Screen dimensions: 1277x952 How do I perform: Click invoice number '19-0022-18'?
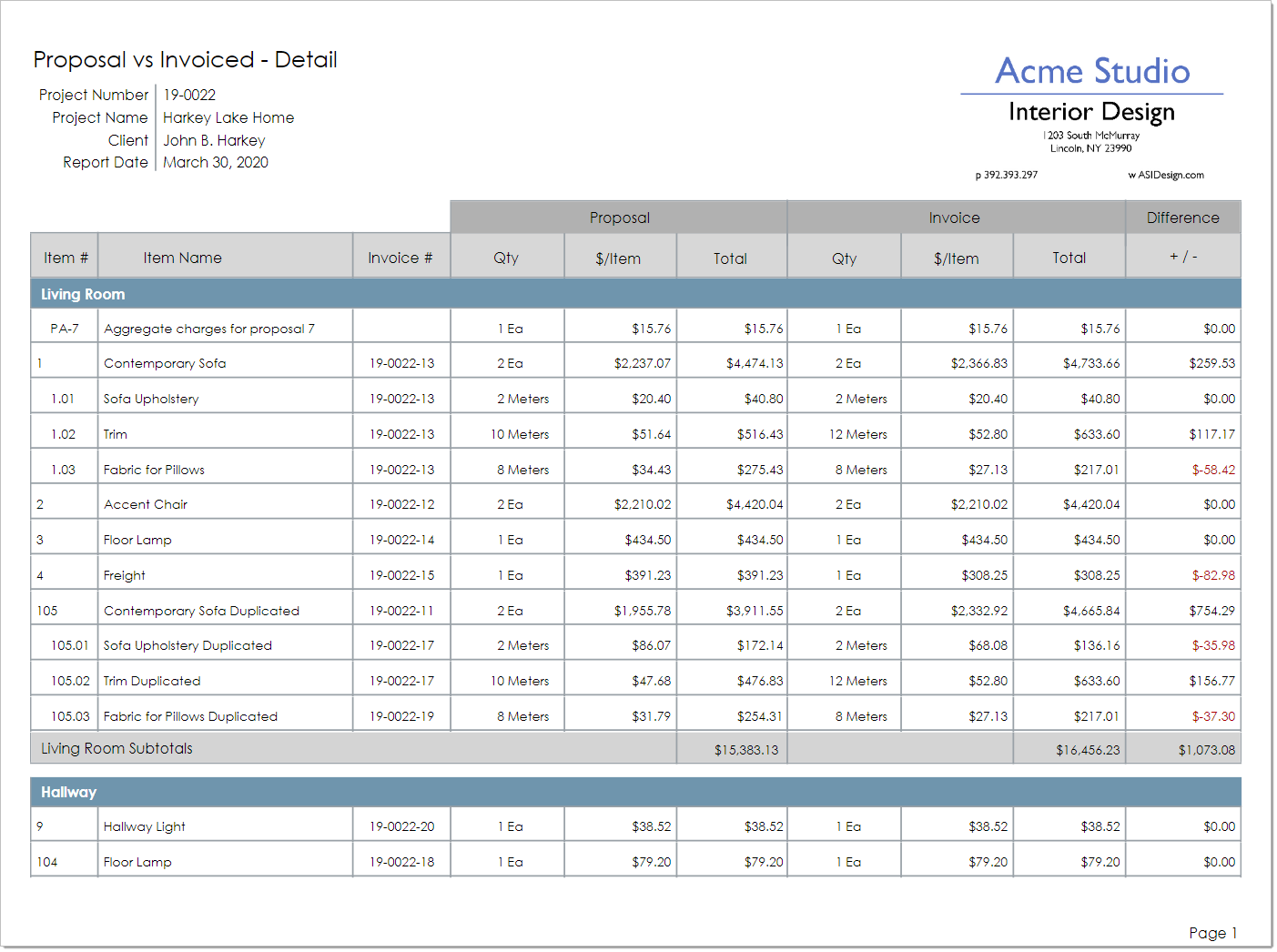pyautogui.click(x=401, y=862)
